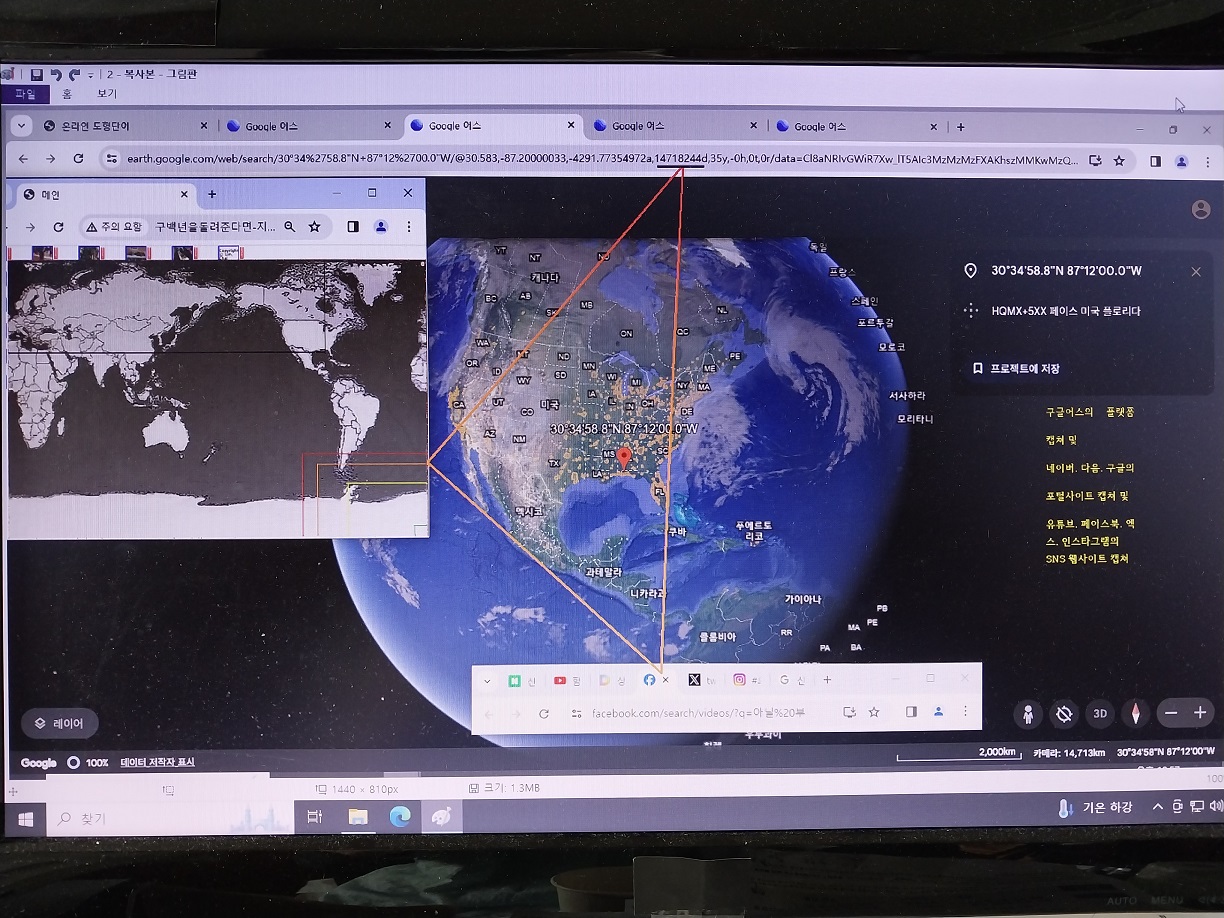Save the image from Paint's quick access toolbar
Viewport: 1224px width, 918px height.
point(36,75)
